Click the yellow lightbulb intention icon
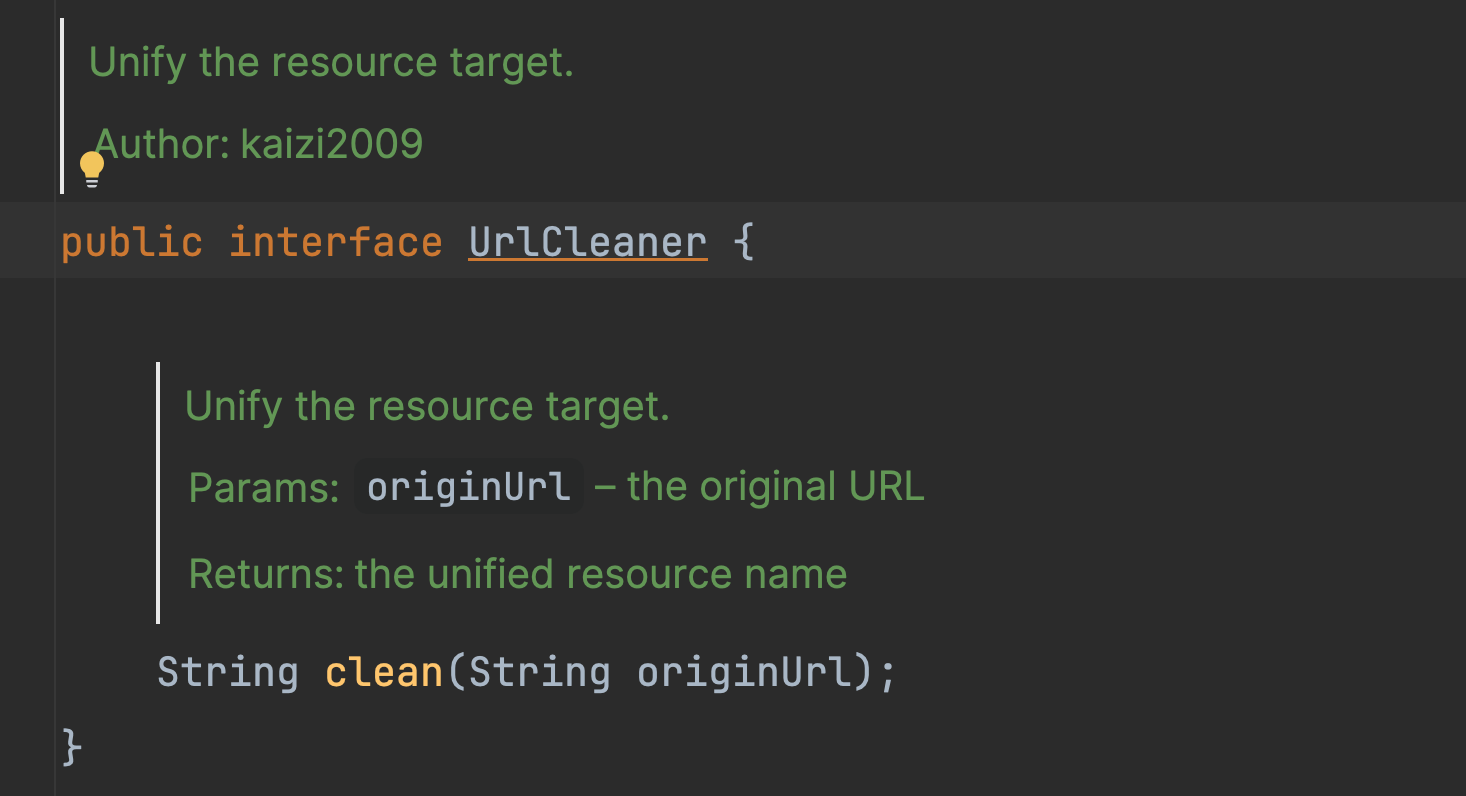The height and width of the screenshot is (796, 1466). point(92,169)
